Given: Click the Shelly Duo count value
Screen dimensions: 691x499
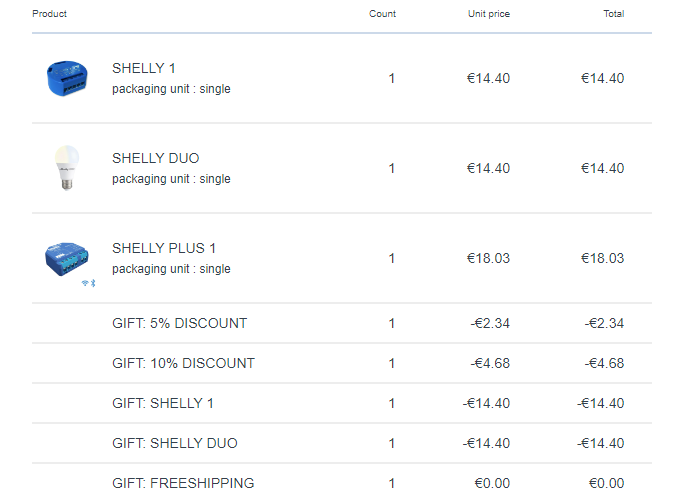Looking at the screenshot, I should click(391, 168).
